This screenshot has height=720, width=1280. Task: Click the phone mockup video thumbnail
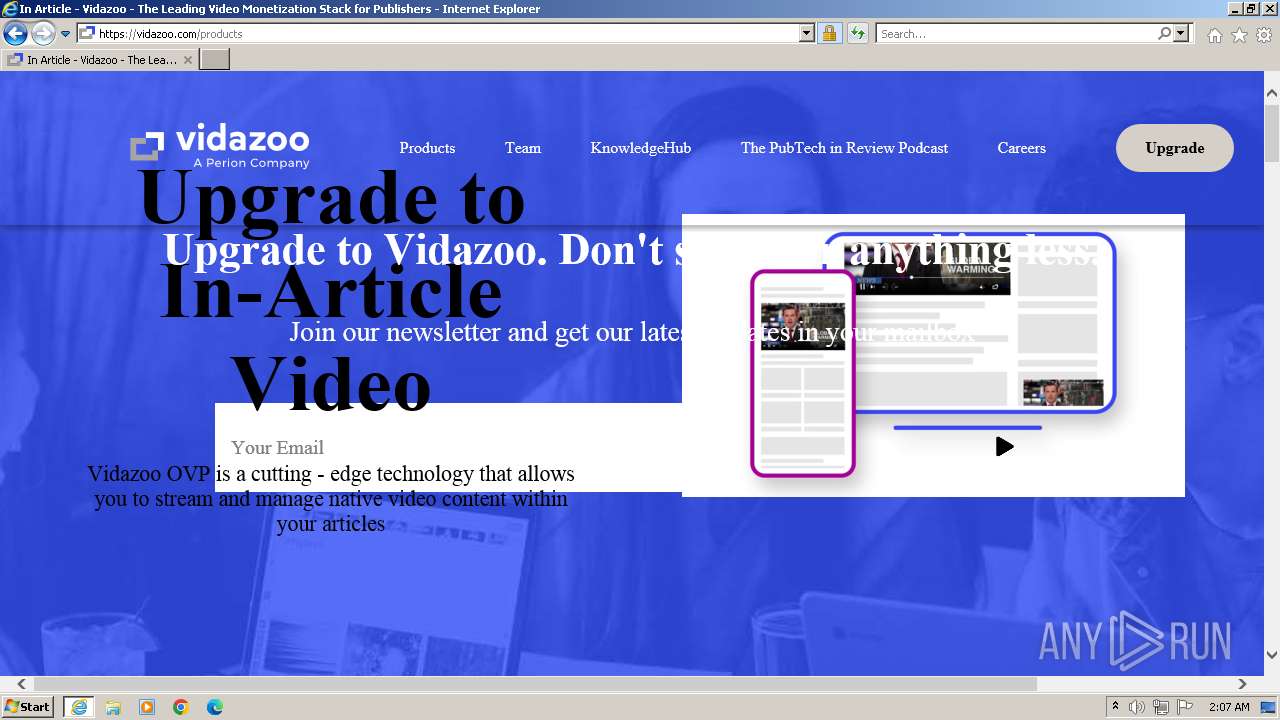[x=803, y=327]
